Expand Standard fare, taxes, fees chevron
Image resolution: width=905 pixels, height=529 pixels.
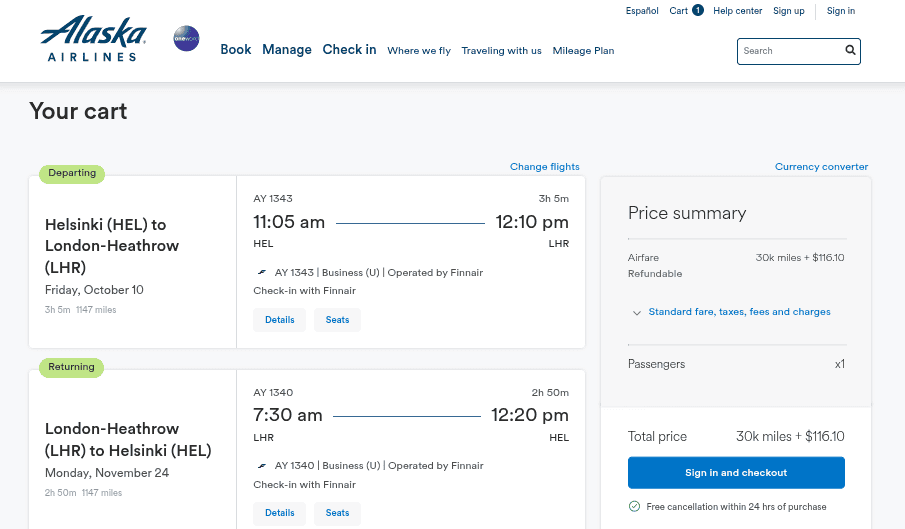pos(637,313)
